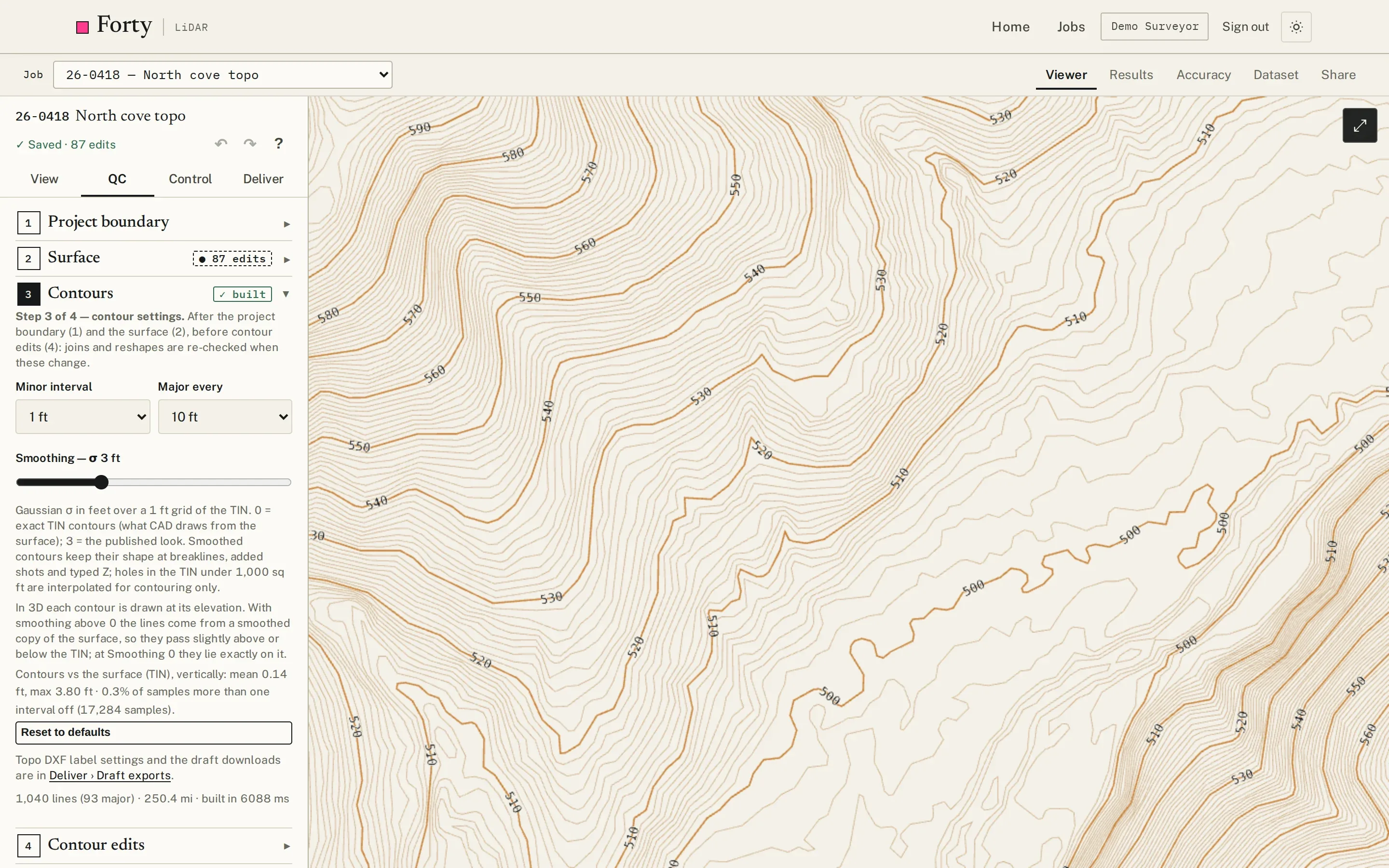Open the question mark help

278,144
